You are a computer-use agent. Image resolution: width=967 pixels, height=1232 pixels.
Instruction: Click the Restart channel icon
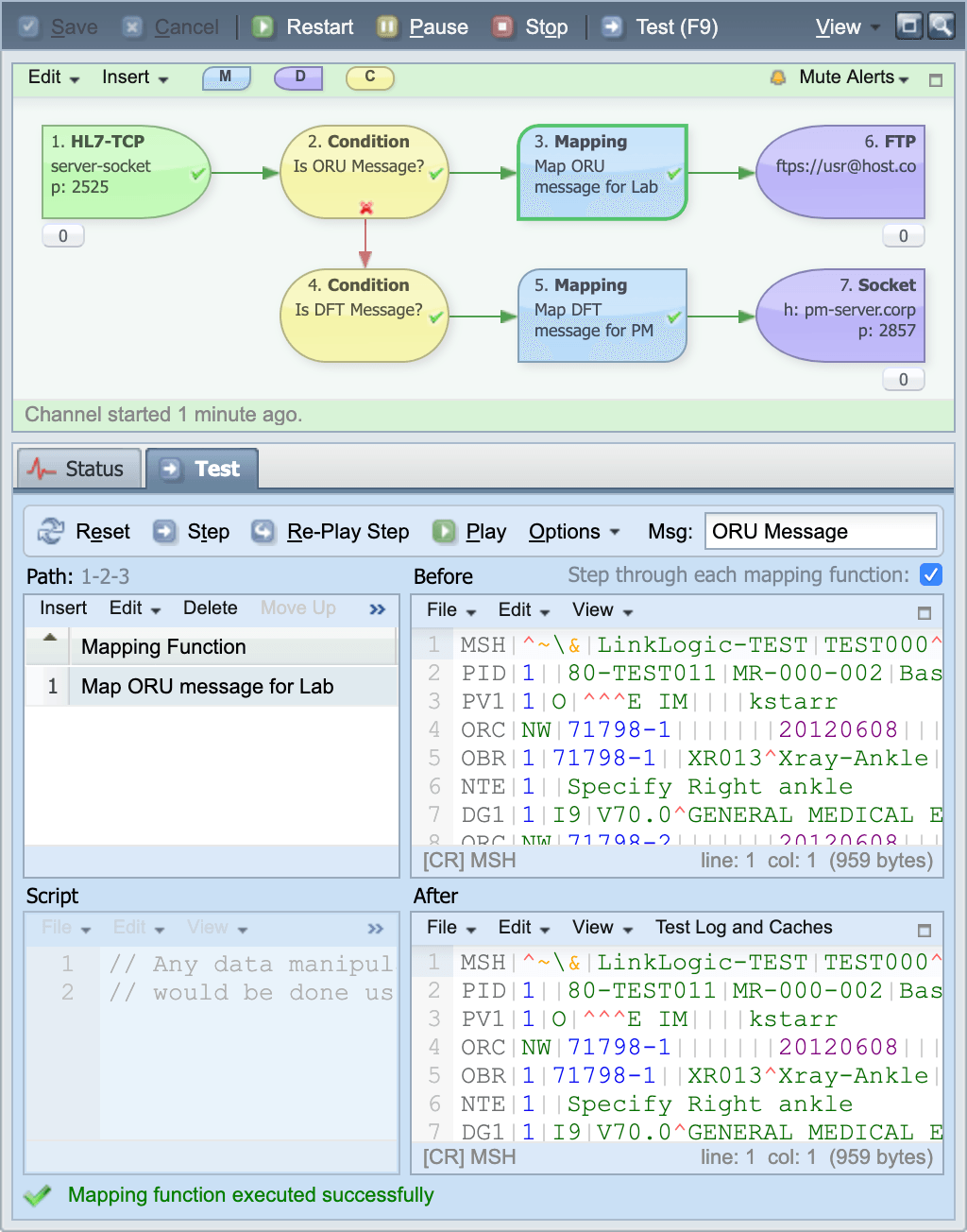tap(263, 26)
